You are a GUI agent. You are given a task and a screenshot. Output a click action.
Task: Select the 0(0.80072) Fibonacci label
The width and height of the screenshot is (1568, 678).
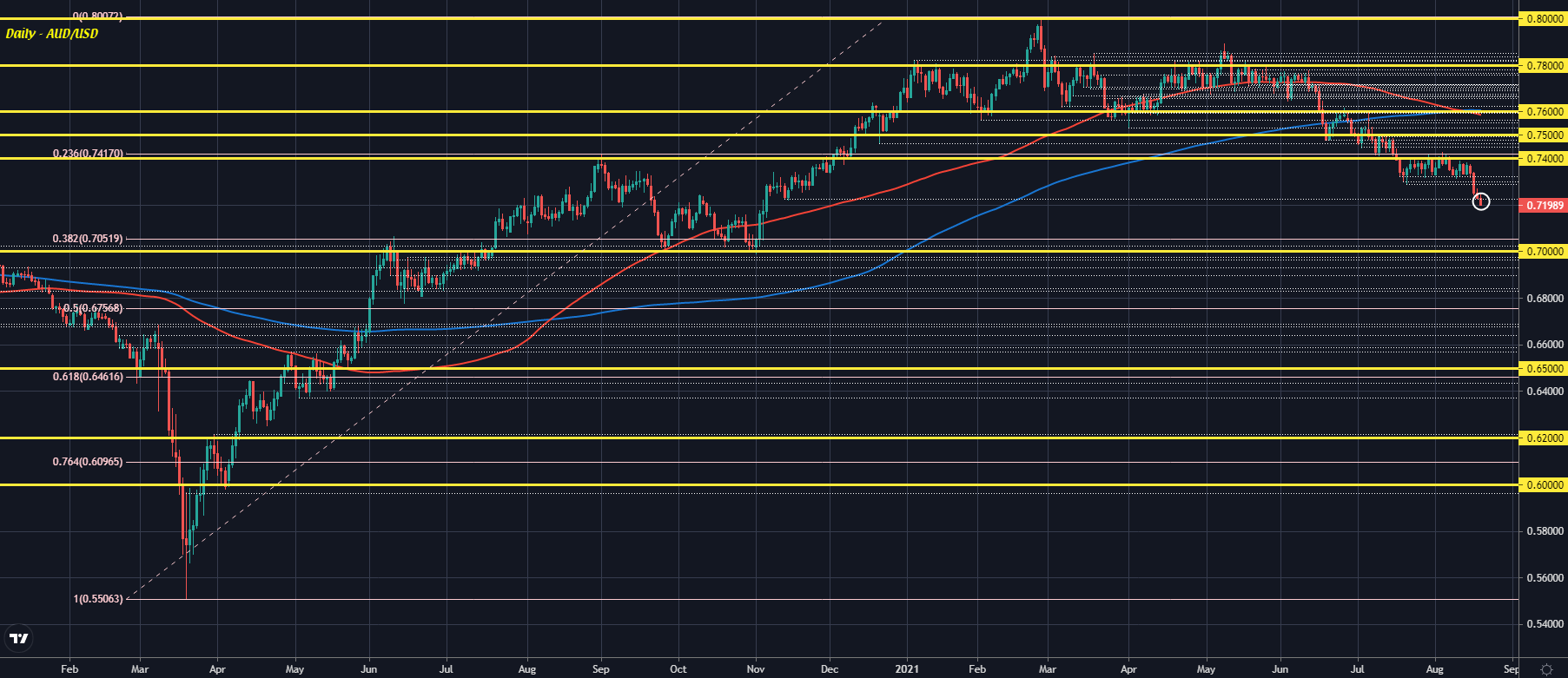[x=98, y=16]
